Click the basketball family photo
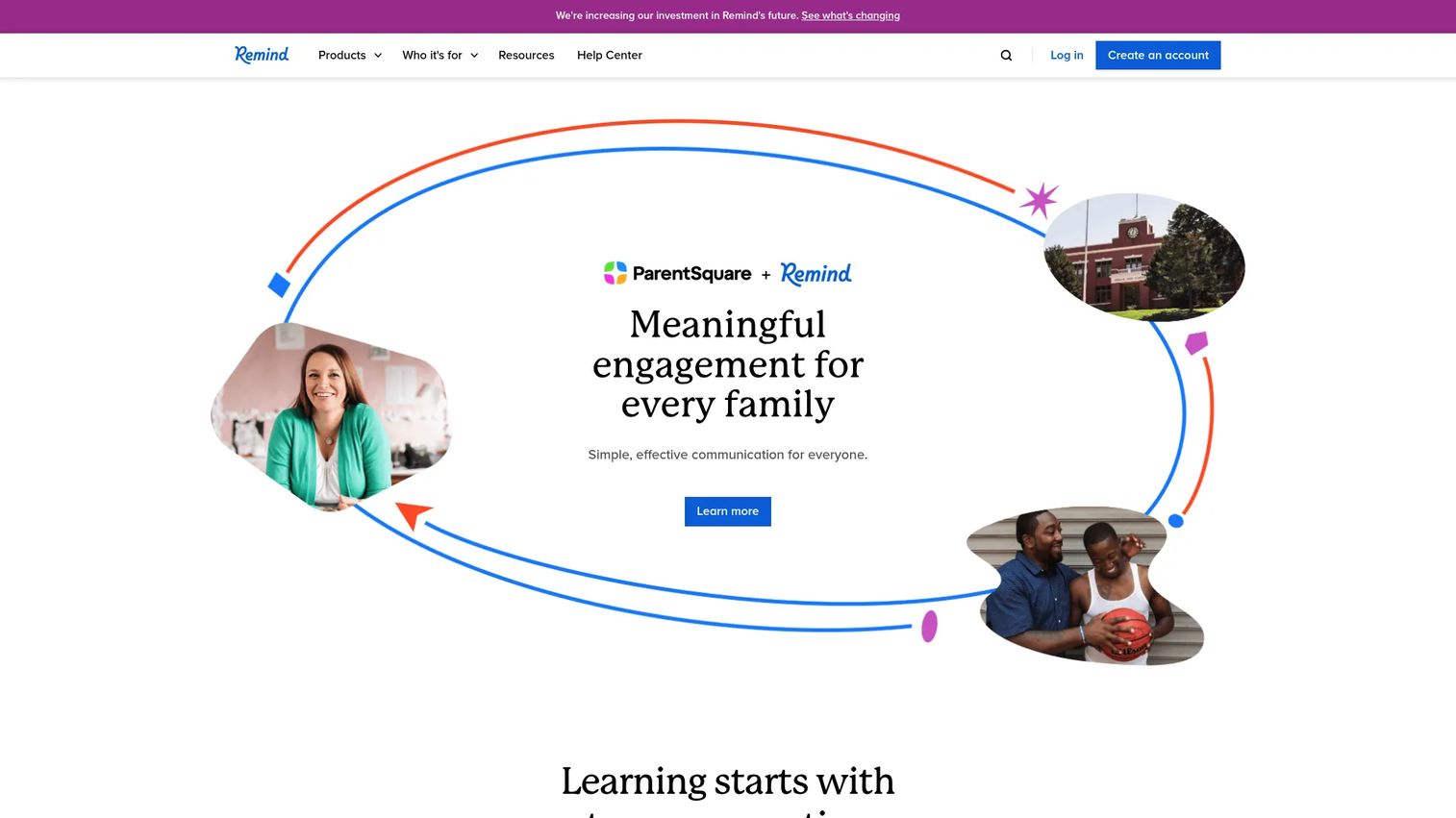The width and height of the screenshot is (1456, 818). point(1086,585)
